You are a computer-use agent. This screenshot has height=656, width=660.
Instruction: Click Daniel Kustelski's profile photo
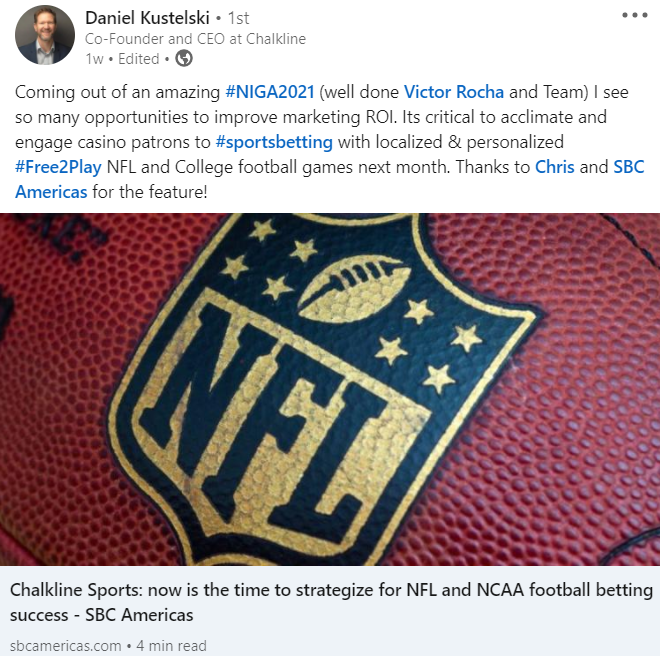coord(45,35)
